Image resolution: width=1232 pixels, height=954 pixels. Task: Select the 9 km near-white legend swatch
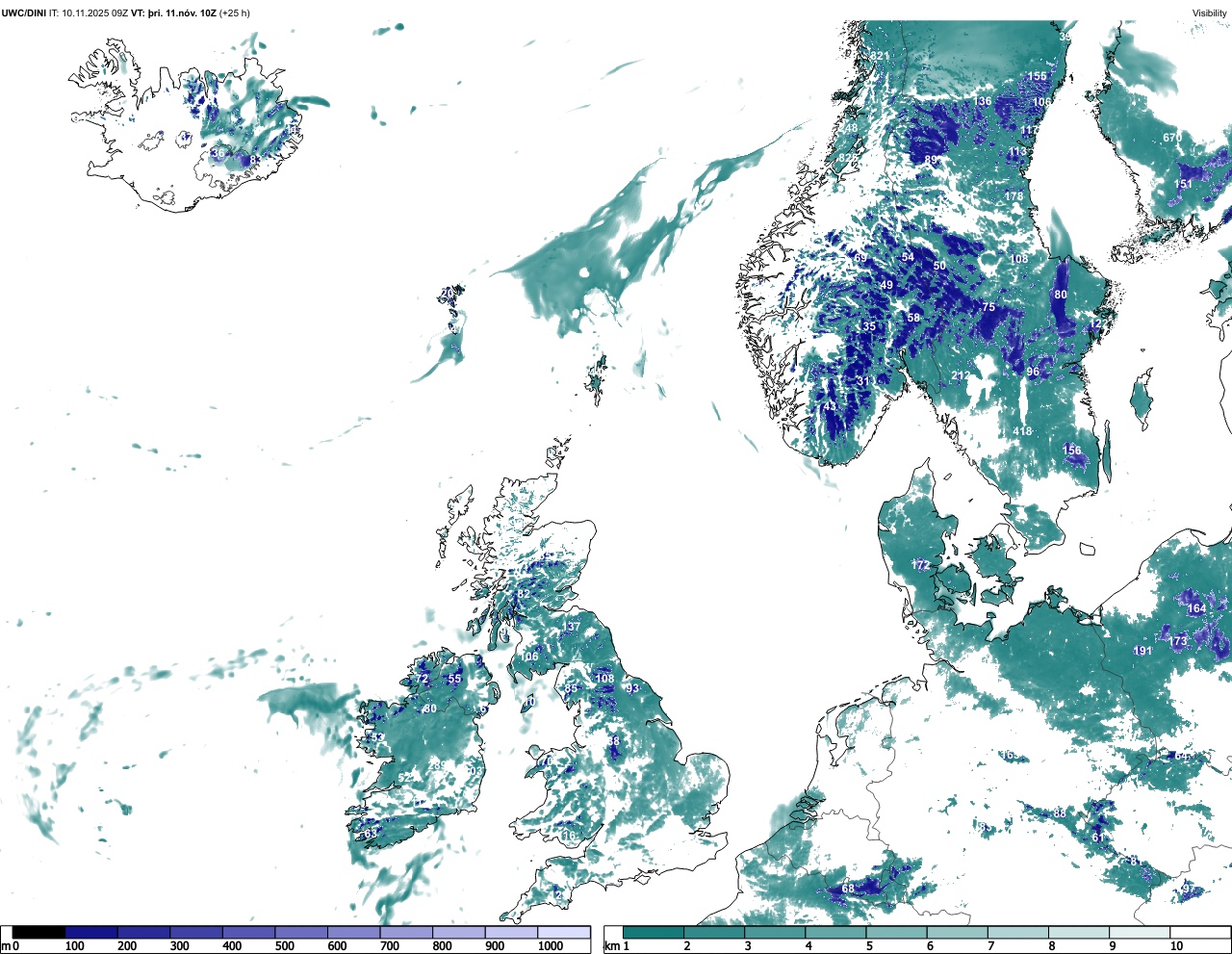[x=1140, y=932]
